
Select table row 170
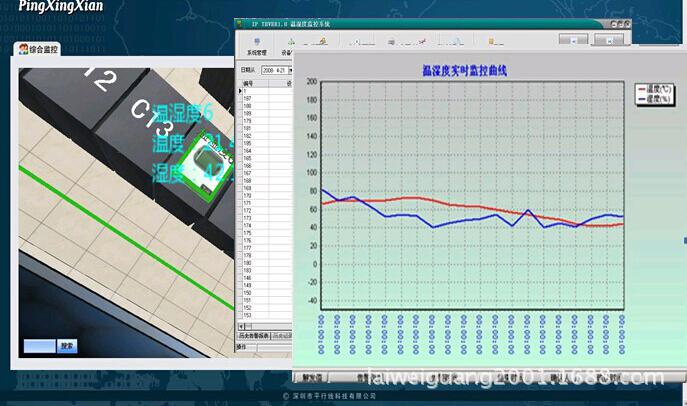(x=267, y=195)
